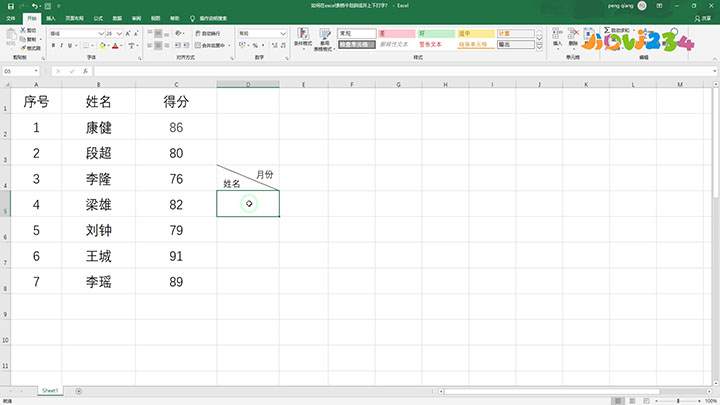This screenshot has height=405, width=720.
Task: Toggle center horizontal alignment
Action: (158, 45)
